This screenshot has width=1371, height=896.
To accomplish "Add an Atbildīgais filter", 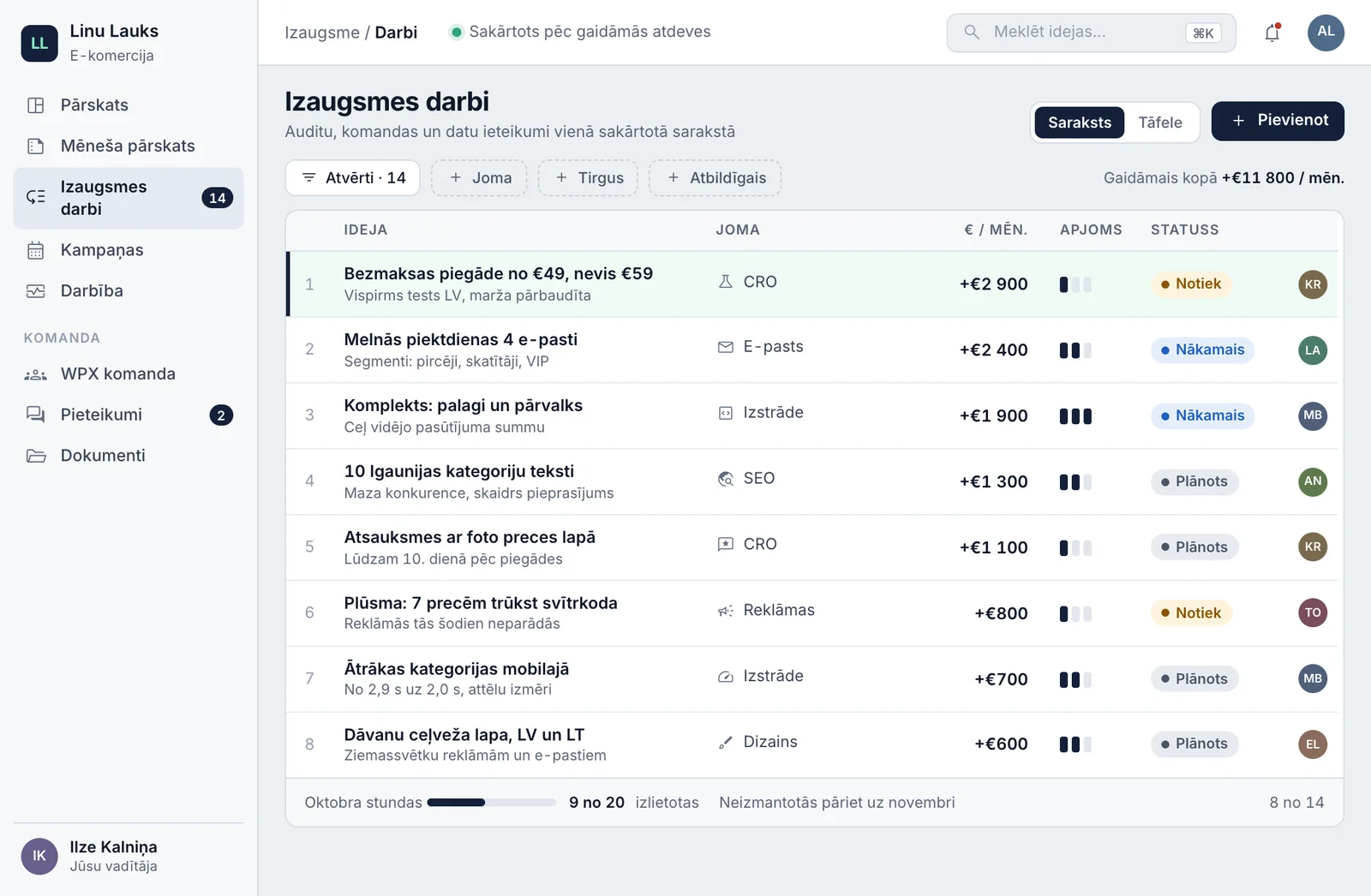I will click(x=715, y=178).
